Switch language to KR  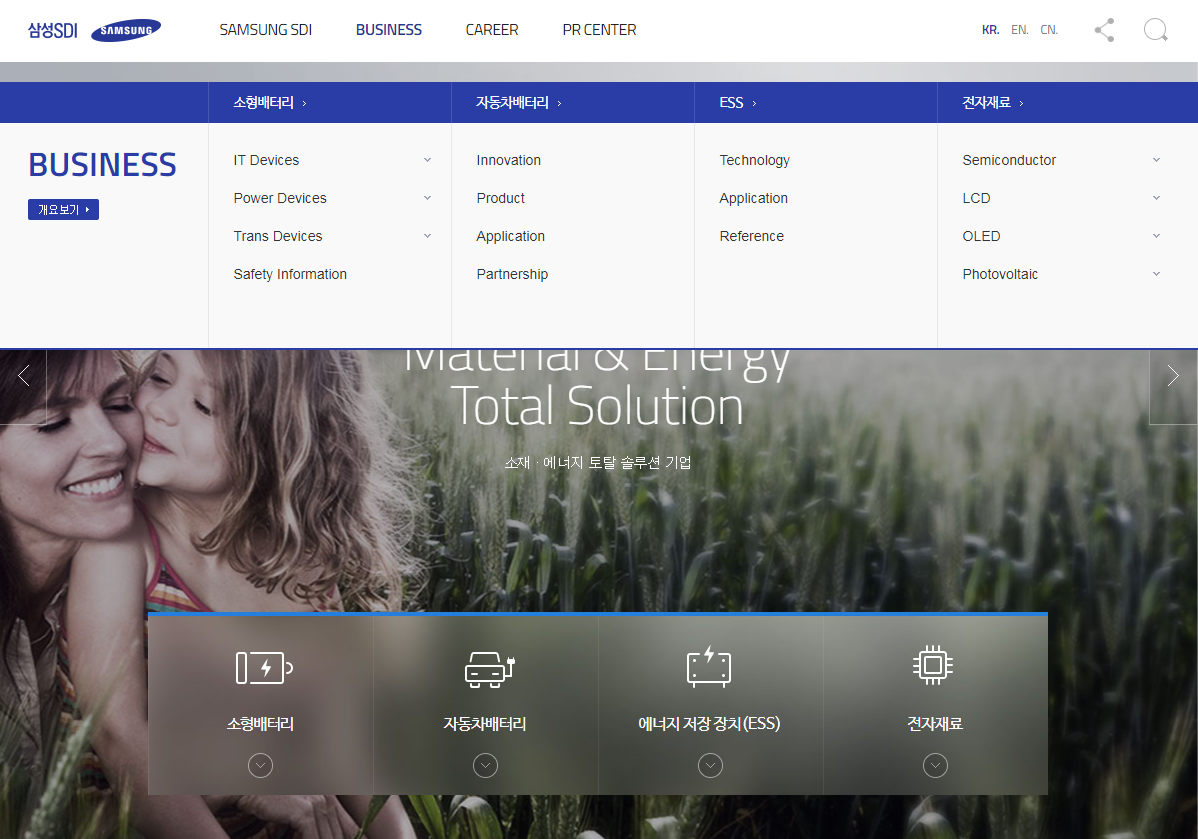(x=990, y=30)
